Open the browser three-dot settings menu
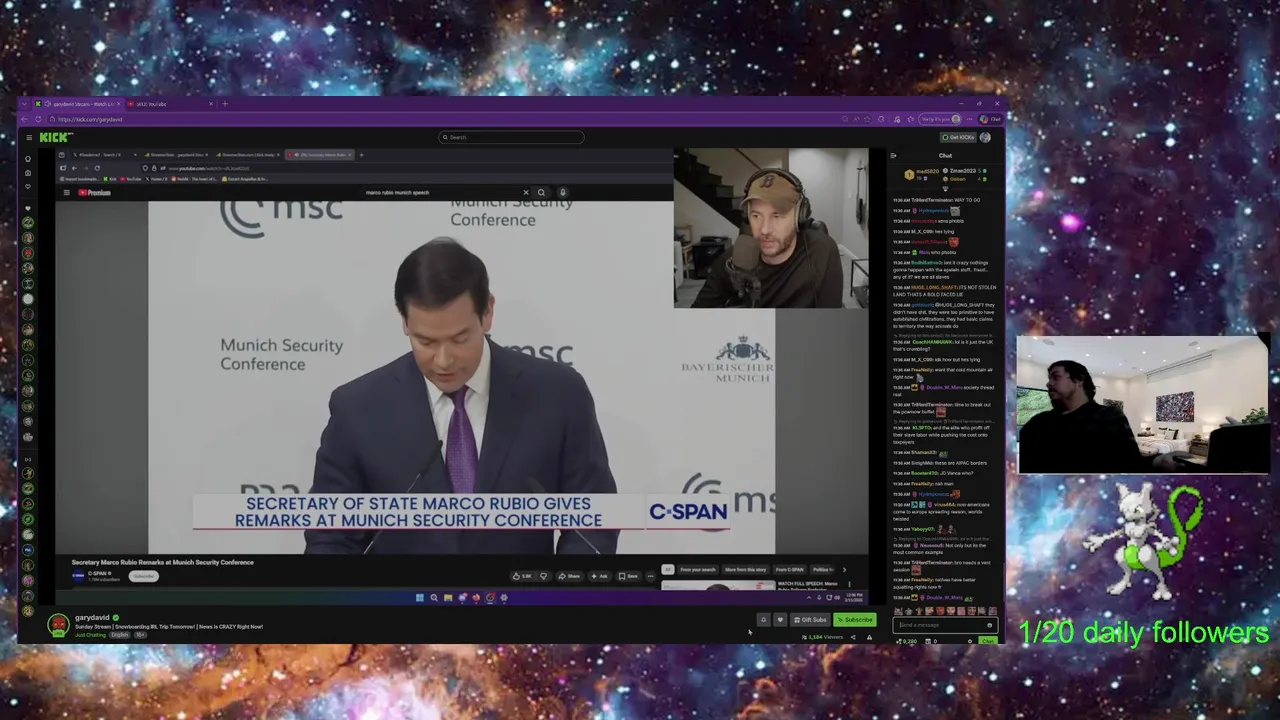The width and height of the screenshot is (1280, 720). point(969,119)
